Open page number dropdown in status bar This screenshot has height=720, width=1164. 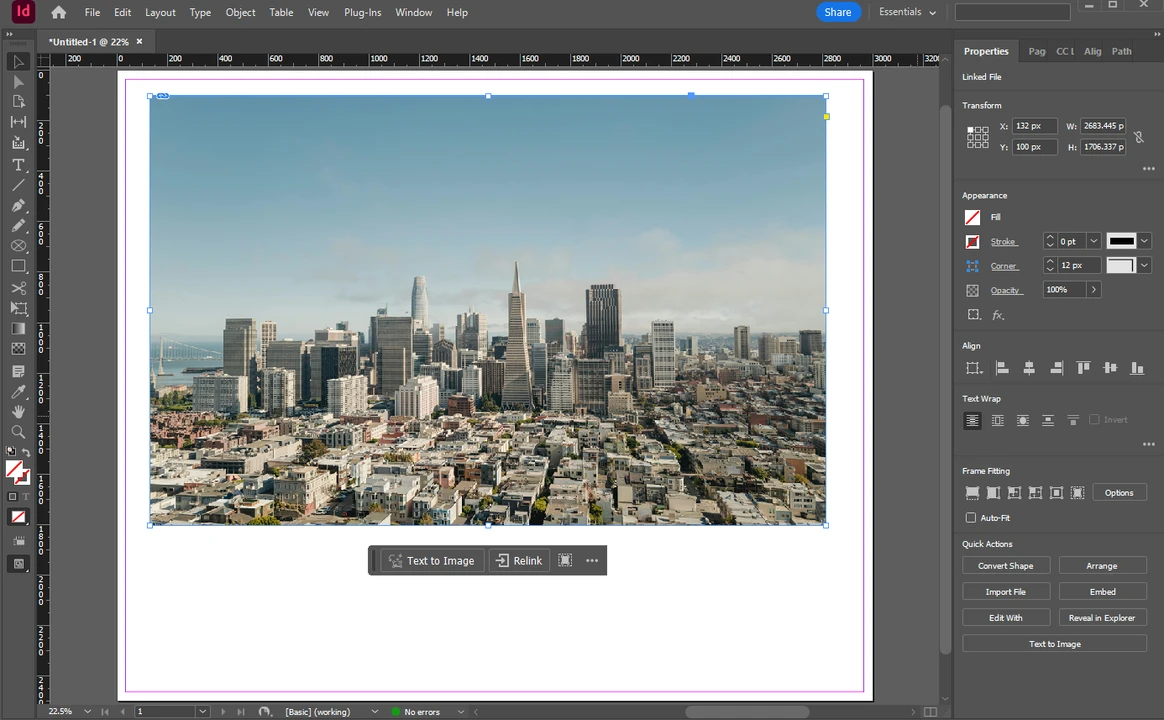point(203,711)
